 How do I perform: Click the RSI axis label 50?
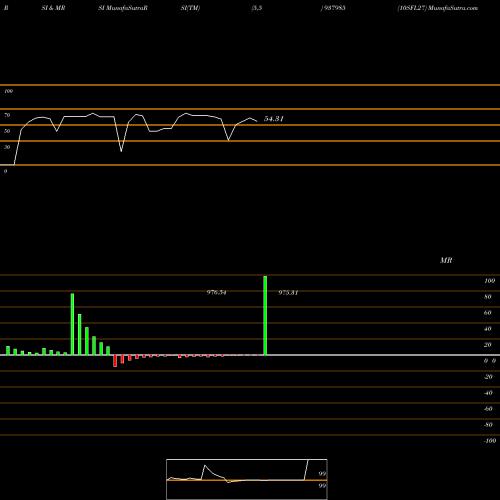[7, 131]
